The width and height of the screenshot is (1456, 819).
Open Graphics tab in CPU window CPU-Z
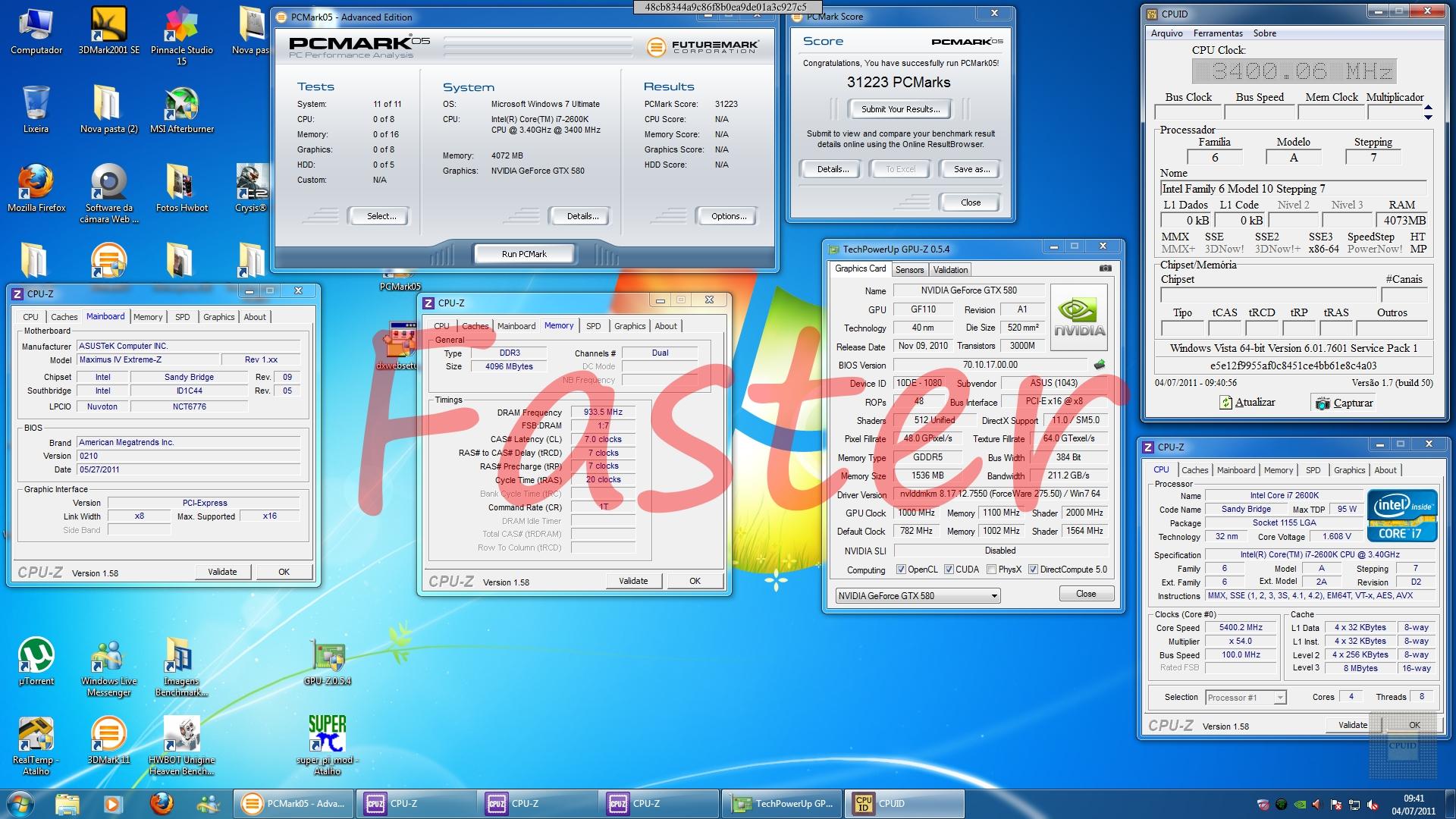(1349, 470)
